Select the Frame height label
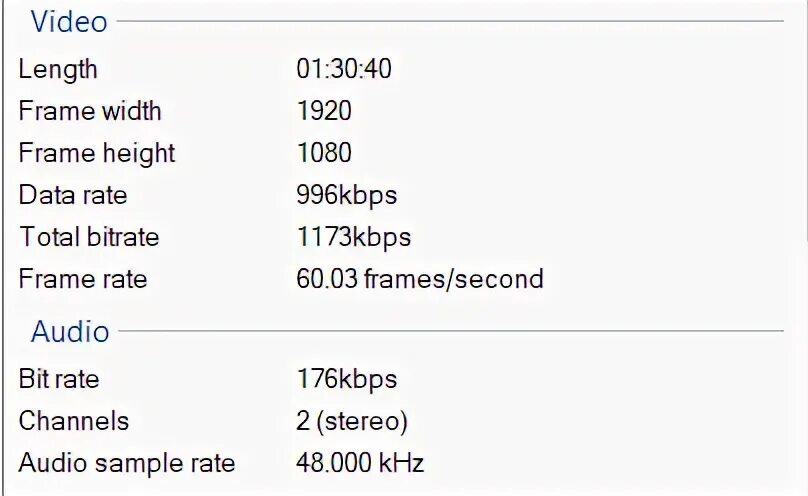808x496 pixels. (x=96, y=153)
